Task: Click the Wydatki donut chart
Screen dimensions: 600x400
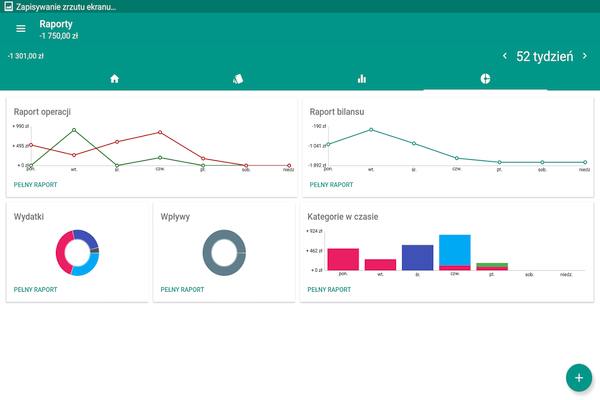Action: pos(77,253)
